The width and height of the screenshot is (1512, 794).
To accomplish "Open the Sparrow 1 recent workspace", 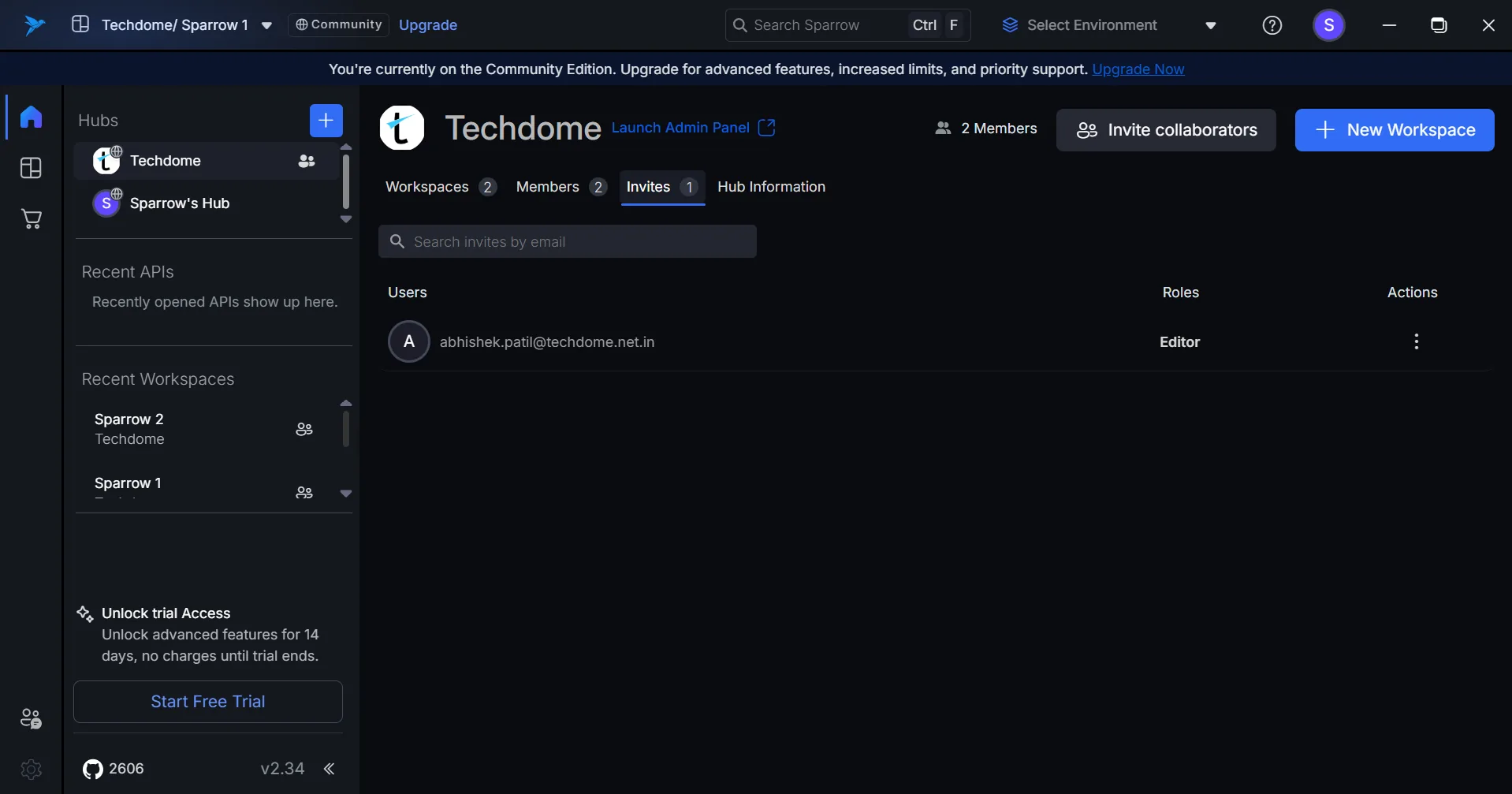I will tap(207, 486).
